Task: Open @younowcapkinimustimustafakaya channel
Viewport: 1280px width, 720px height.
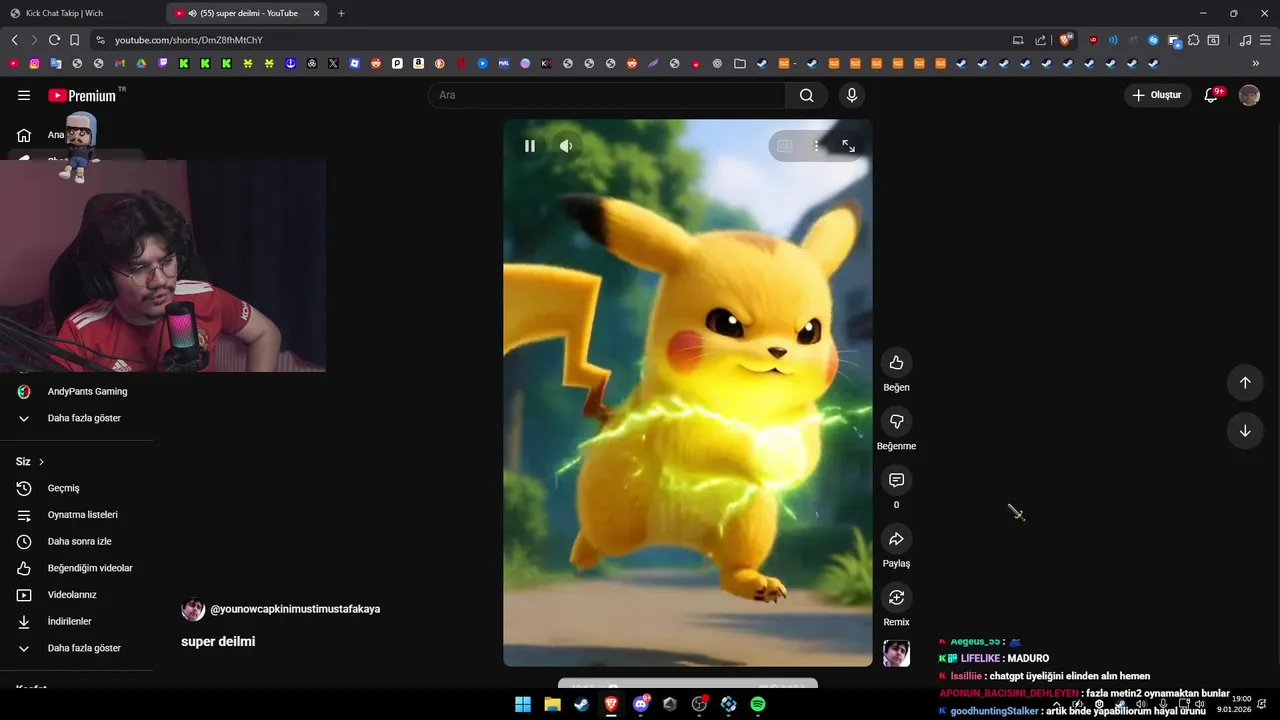Action: (x=295, y=609)
